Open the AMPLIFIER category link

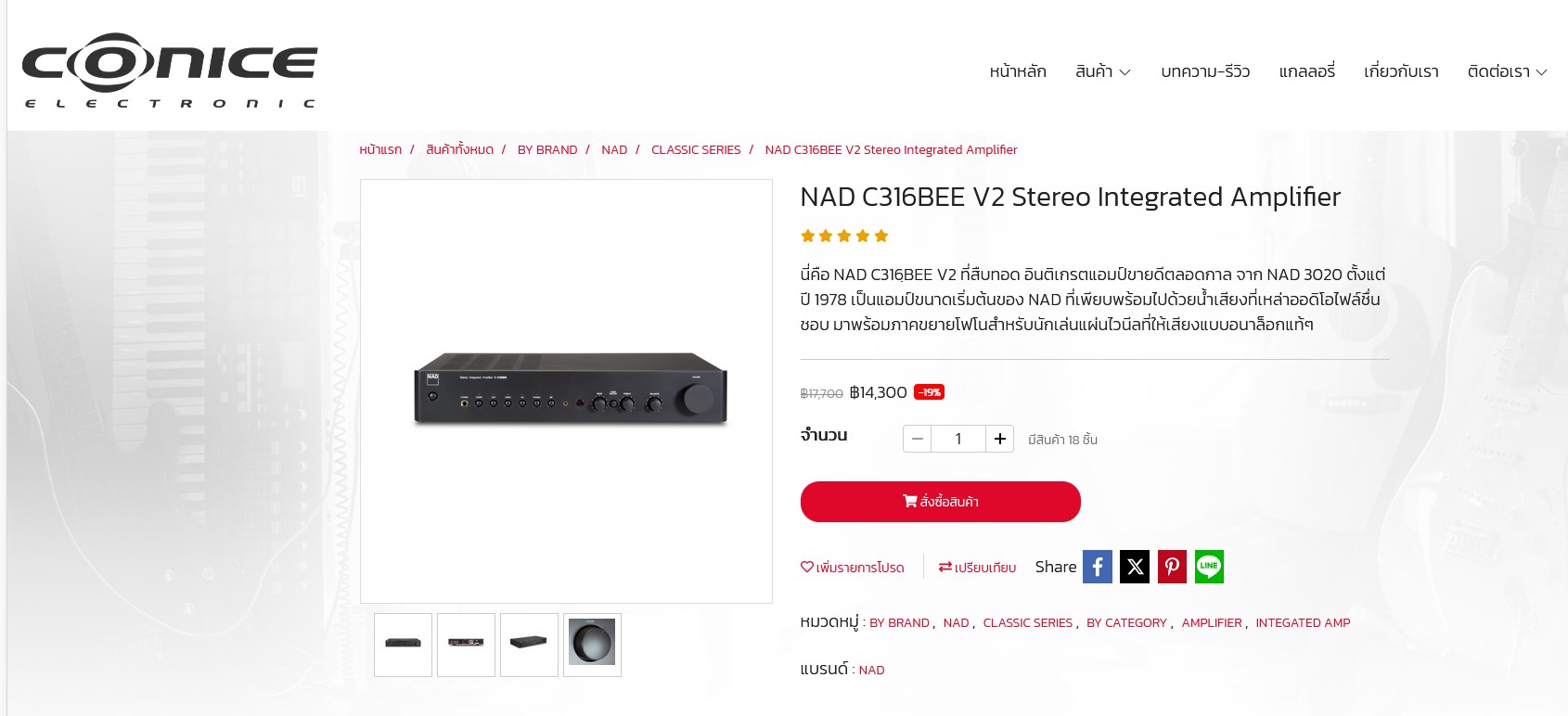1212,623
